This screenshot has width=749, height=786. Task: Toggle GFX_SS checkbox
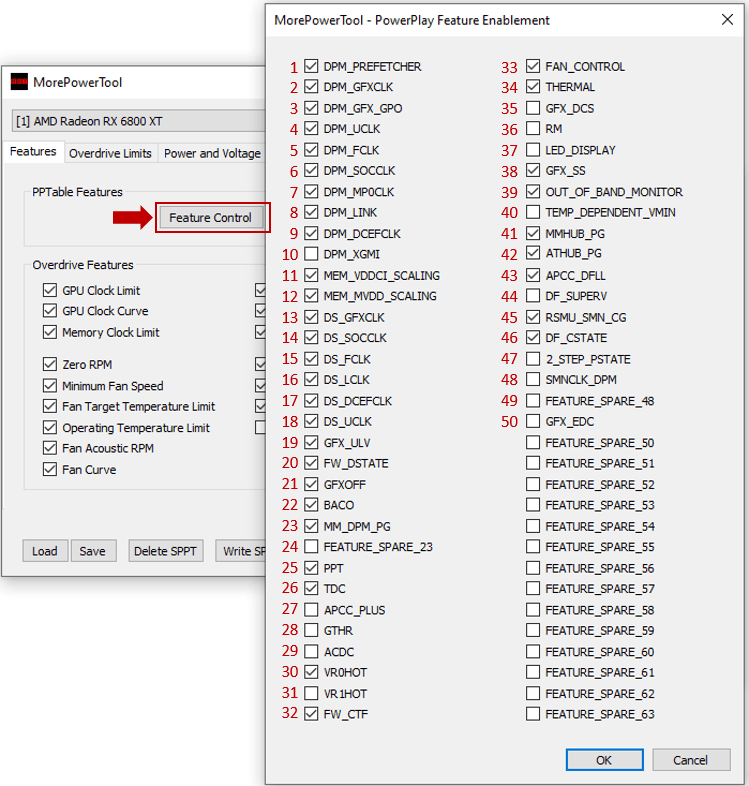[x=533, y=170]
